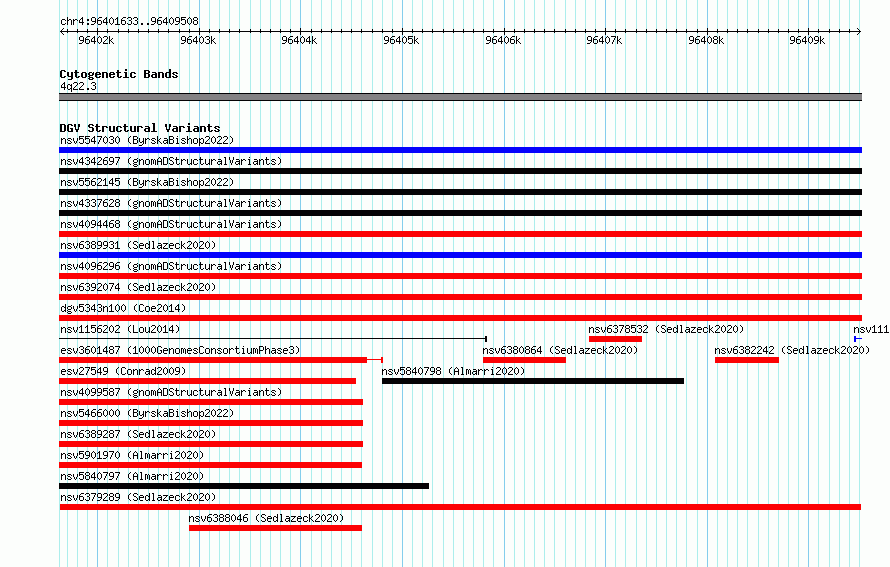890x567 pixels.
Task: Open the nsv4342697 (gnomADStructuralVariants) label
Action: 171,161
